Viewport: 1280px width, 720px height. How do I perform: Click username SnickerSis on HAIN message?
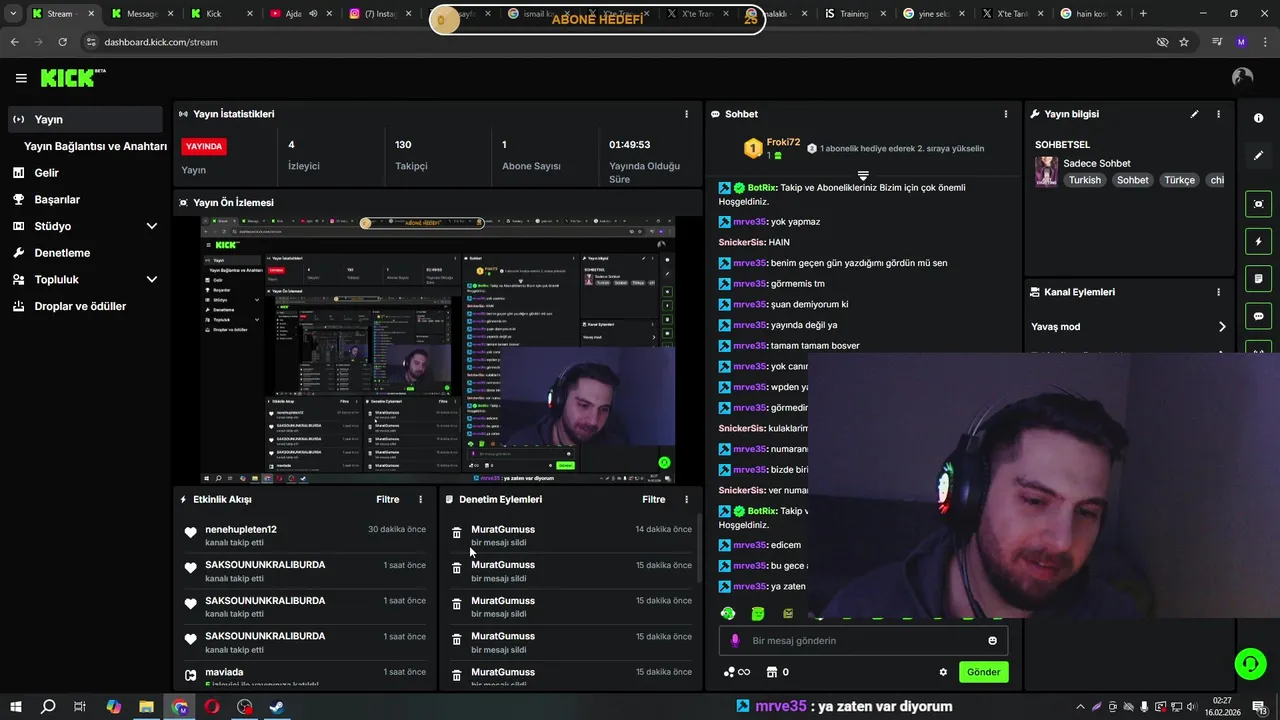click(742, 242)
